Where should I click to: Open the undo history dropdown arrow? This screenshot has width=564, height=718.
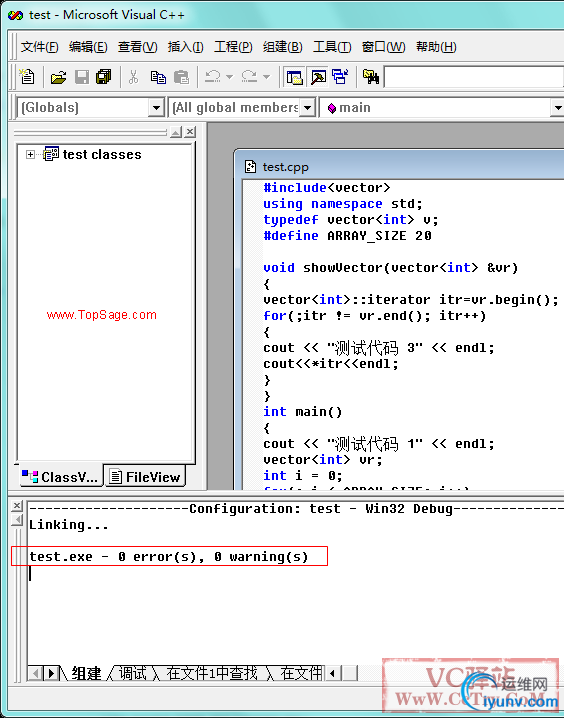pyautogui.click(x=230, y=77)
